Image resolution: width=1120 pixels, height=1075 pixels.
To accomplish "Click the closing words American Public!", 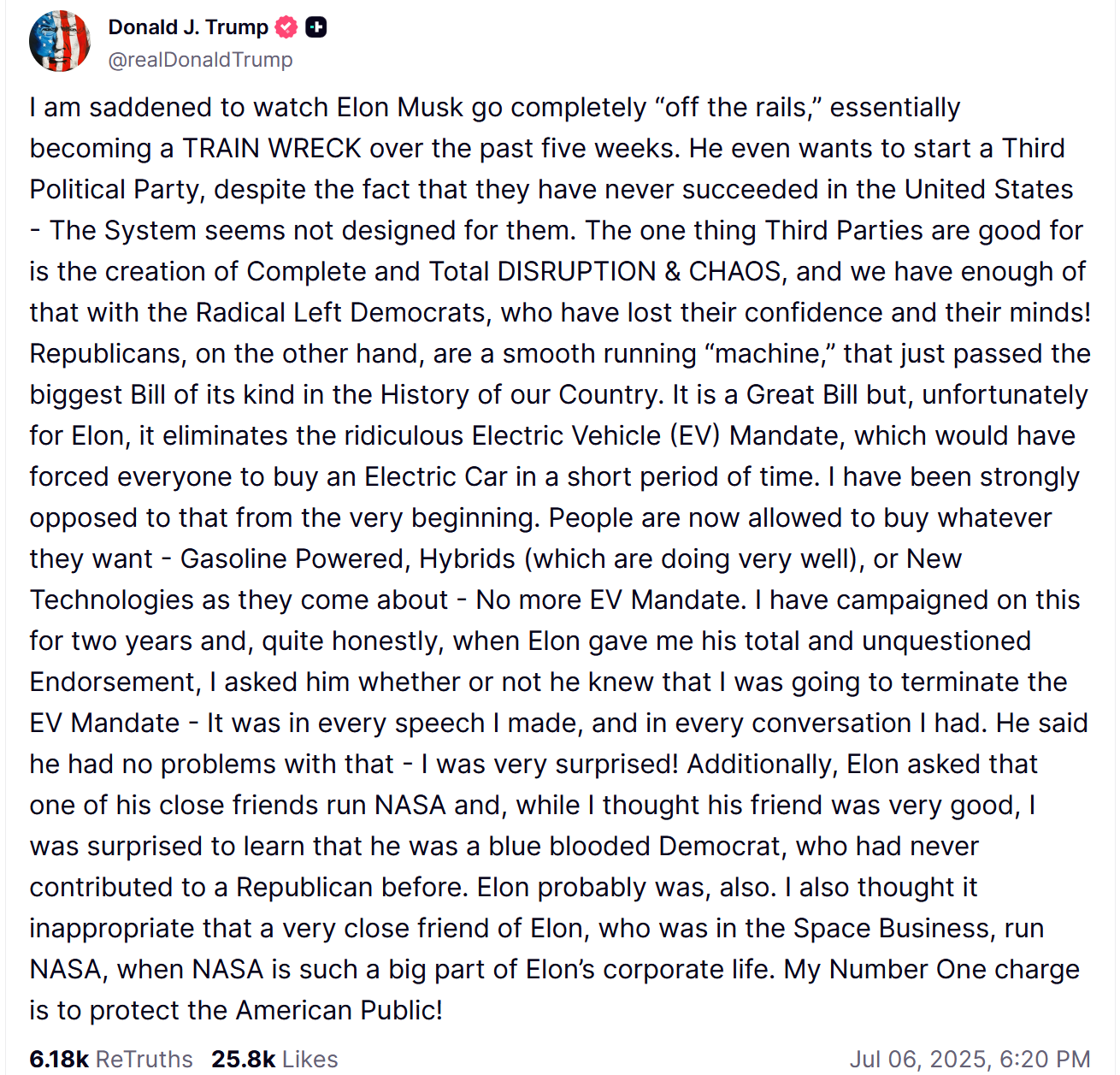I will pos(339,1010).
